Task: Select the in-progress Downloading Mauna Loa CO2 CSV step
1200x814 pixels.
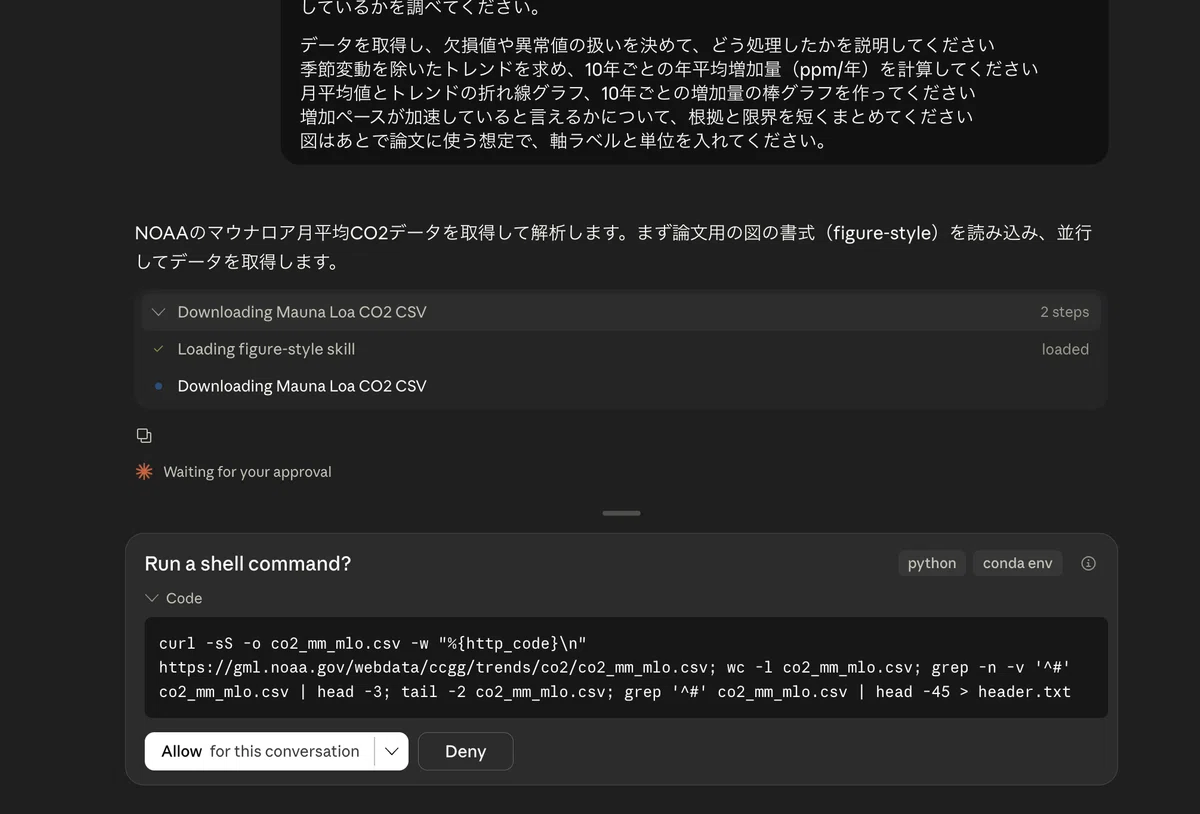Action: [x=620, y=386]
